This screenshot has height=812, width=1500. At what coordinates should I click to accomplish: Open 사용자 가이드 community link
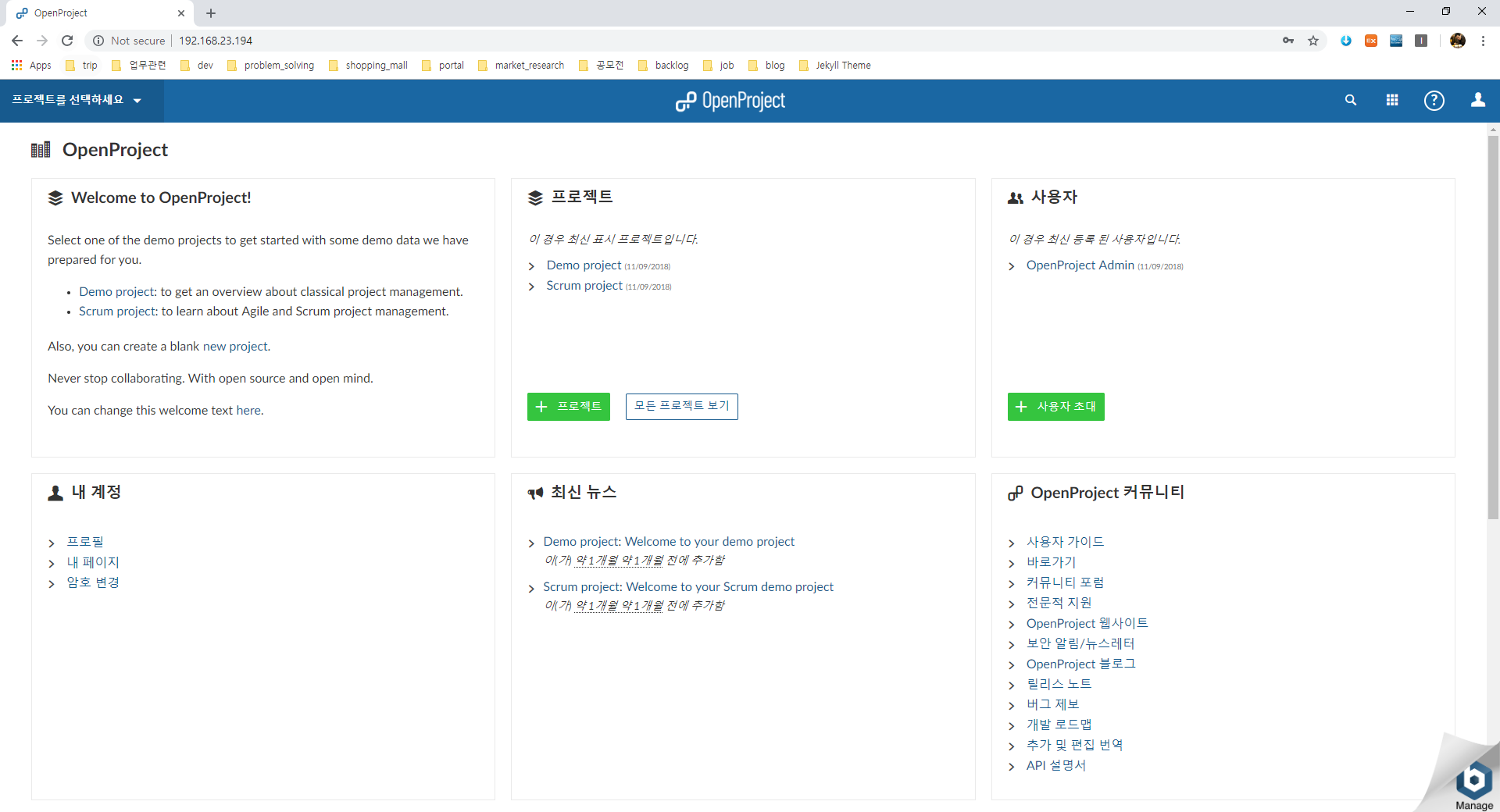(x=1066, y=542)
